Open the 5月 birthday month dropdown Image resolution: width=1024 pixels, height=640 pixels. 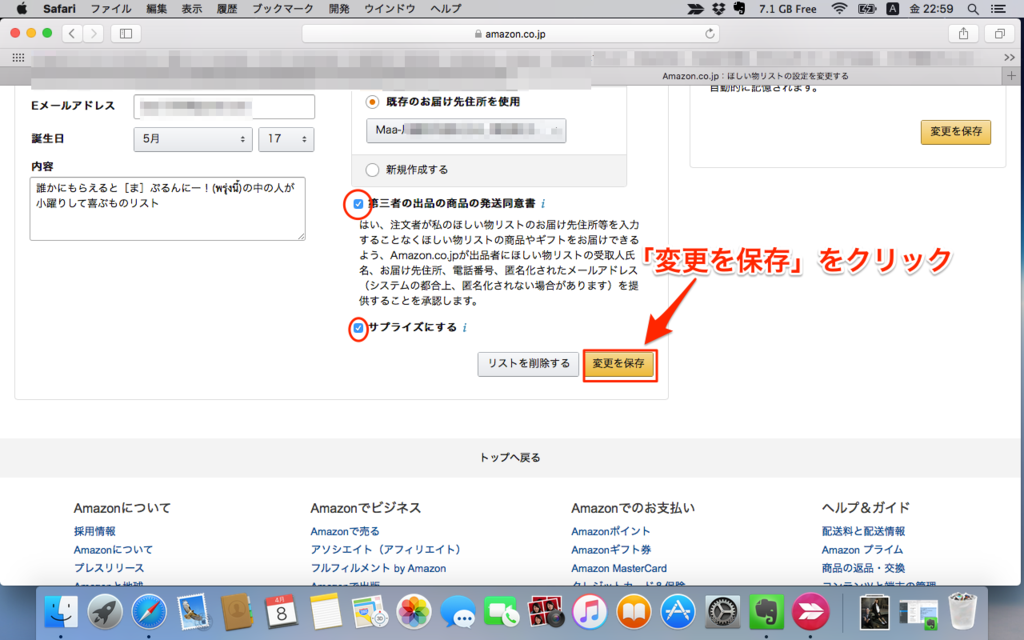point(193,139)
